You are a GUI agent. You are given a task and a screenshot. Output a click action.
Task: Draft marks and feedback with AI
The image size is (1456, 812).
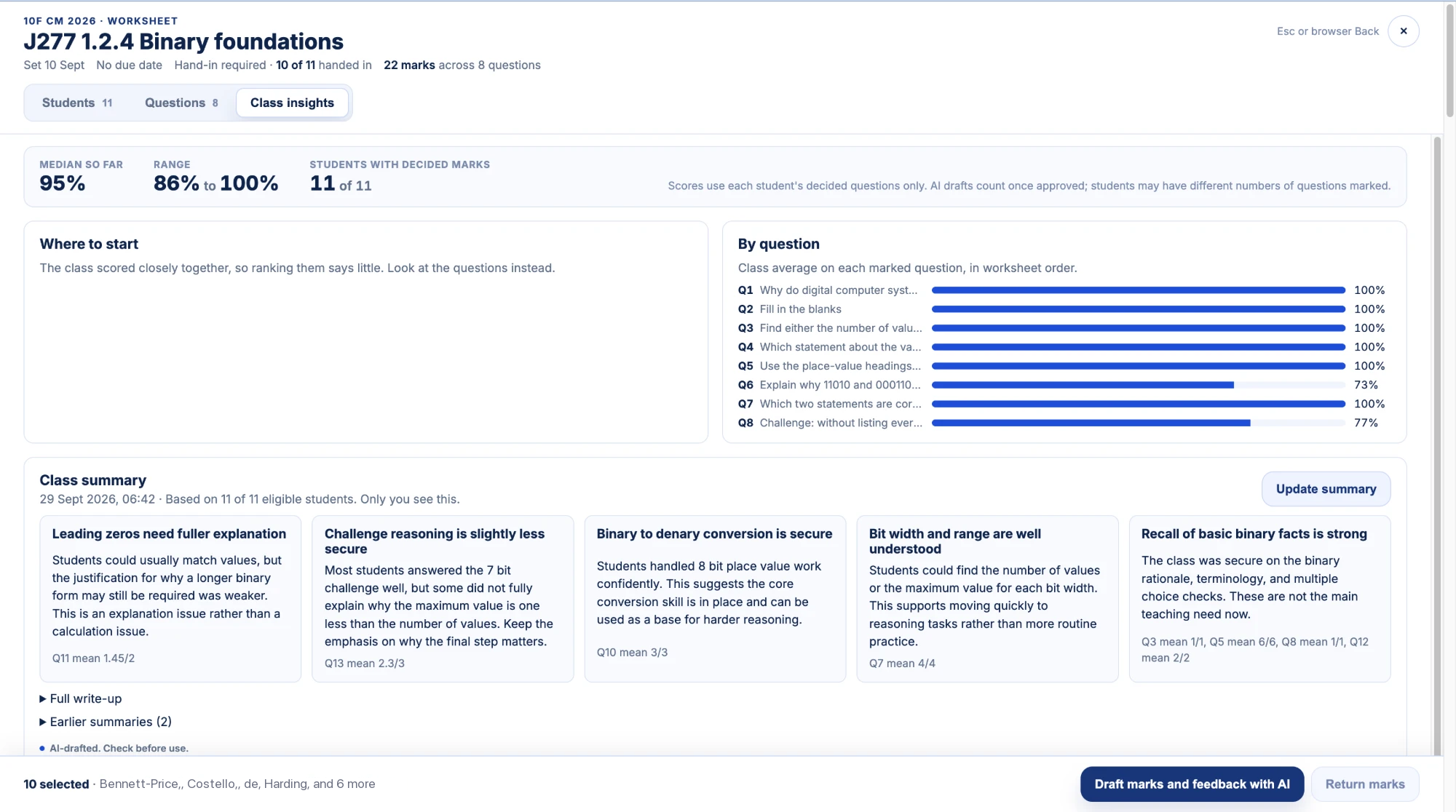[1192, 784]
